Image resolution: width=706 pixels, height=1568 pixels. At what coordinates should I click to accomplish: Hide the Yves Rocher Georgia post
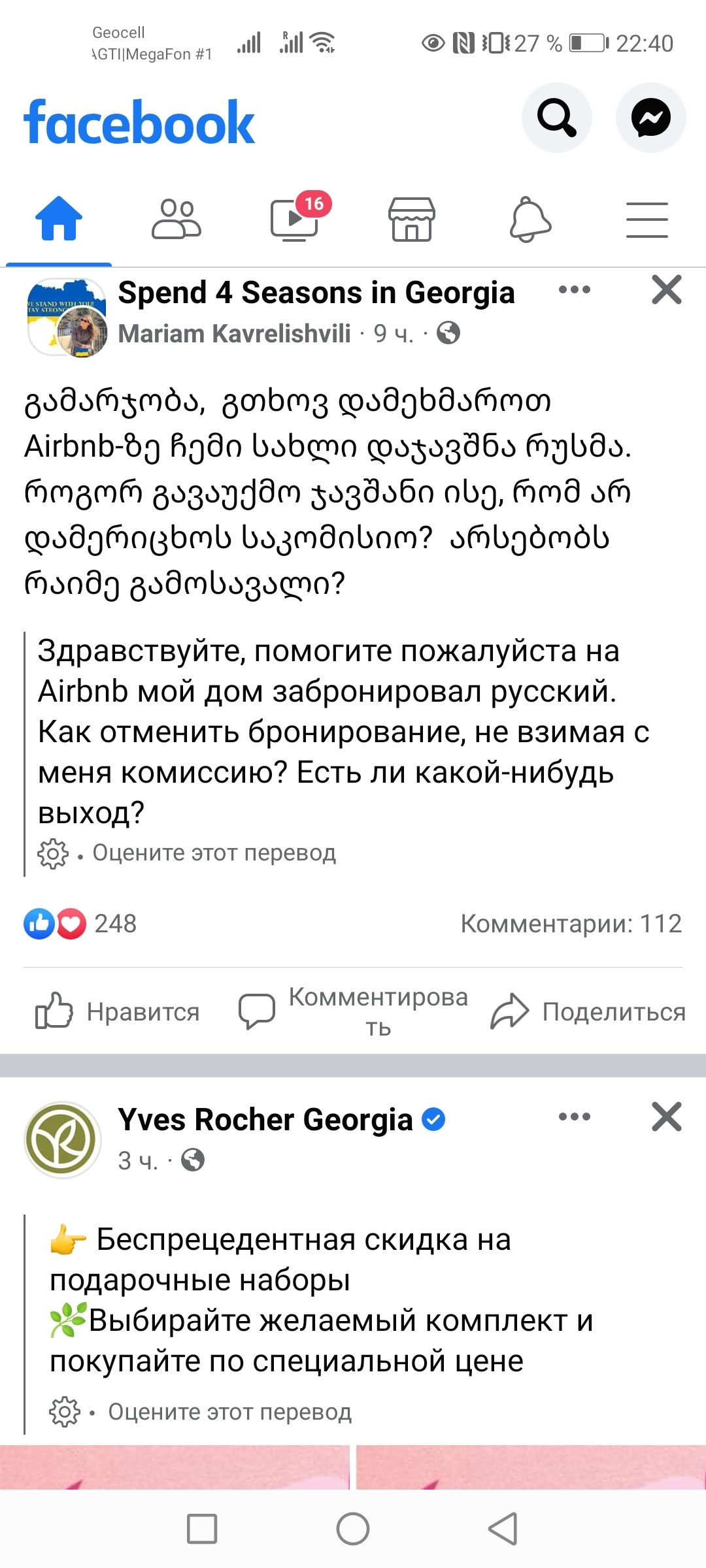[666, 1117]
